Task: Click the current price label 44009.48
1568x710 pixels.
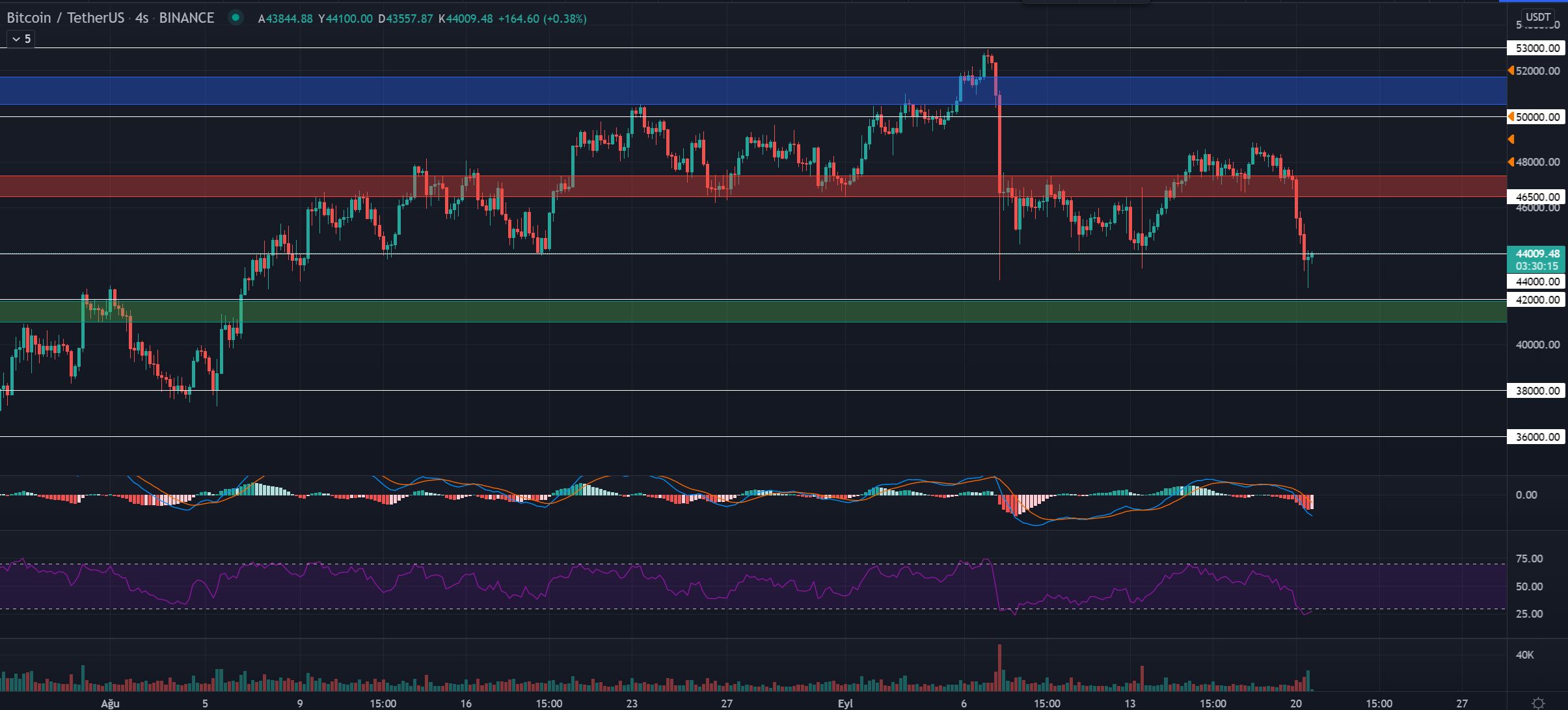Action: [1536, 254]
